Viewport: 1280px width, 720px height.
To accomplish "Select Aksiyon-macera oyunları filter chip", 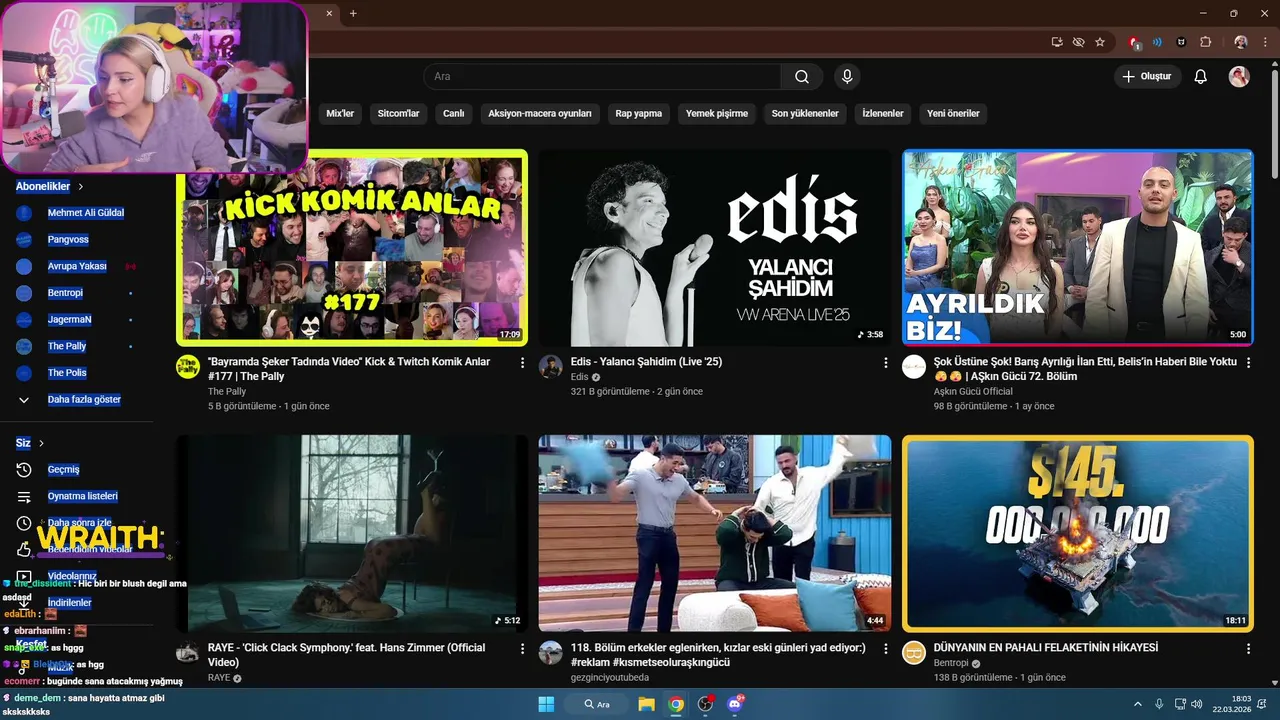I will [540, 114].
